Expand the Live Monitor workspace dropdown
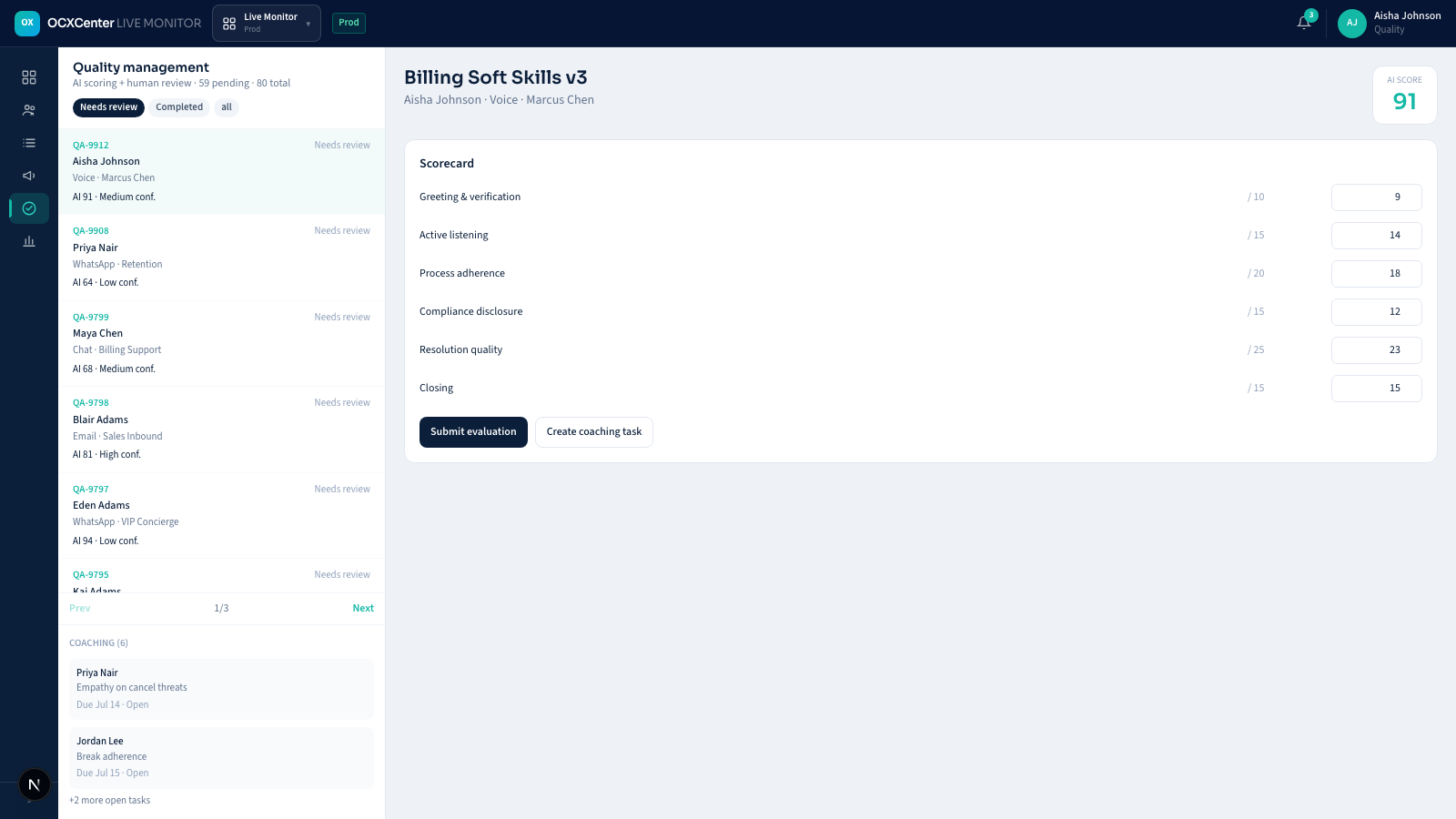Viewport: 1456px width, 819px height. pos(267,23)
